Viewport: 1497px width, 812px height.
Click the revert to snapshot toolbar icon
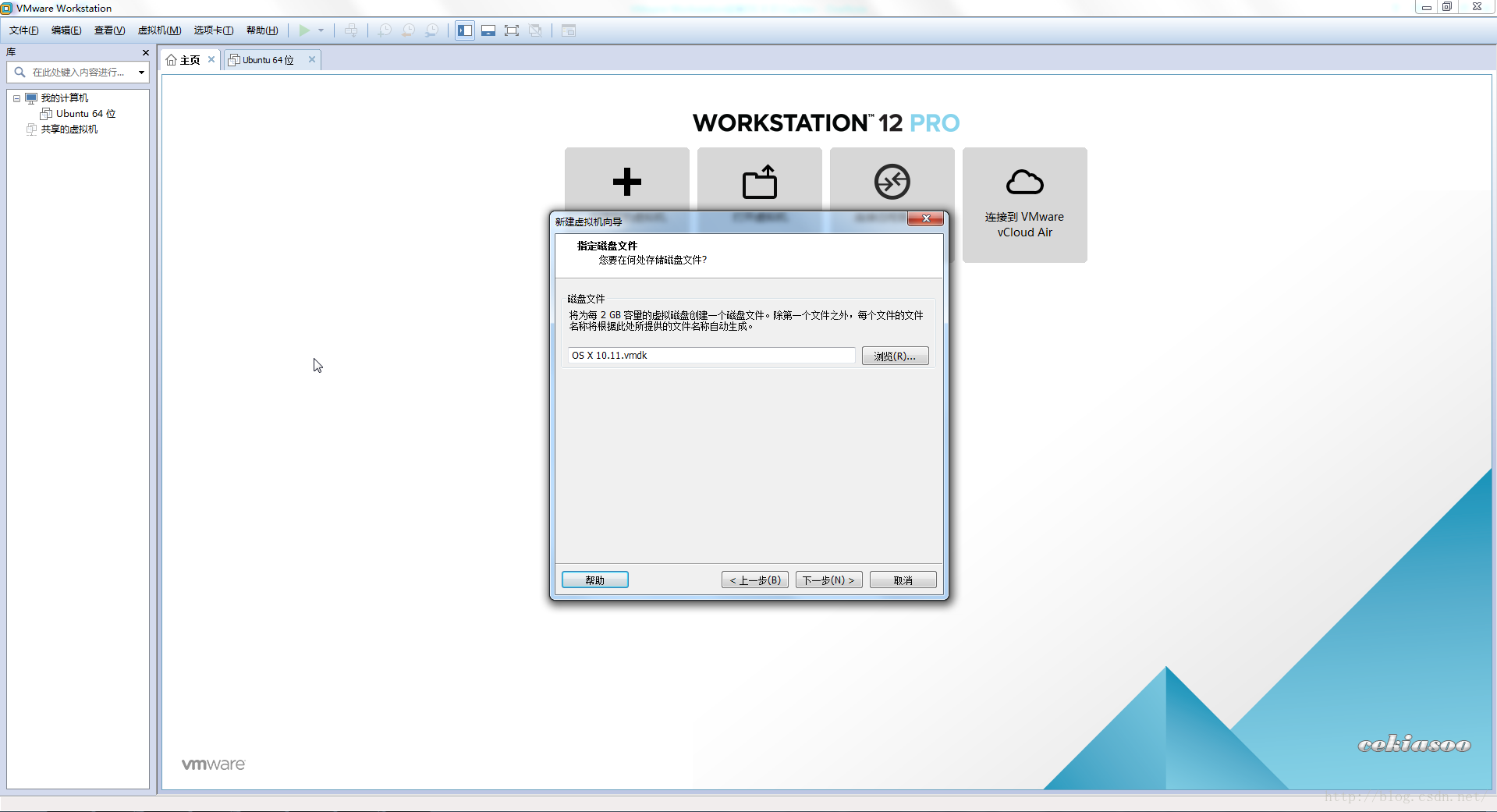[x=408, y=30]
